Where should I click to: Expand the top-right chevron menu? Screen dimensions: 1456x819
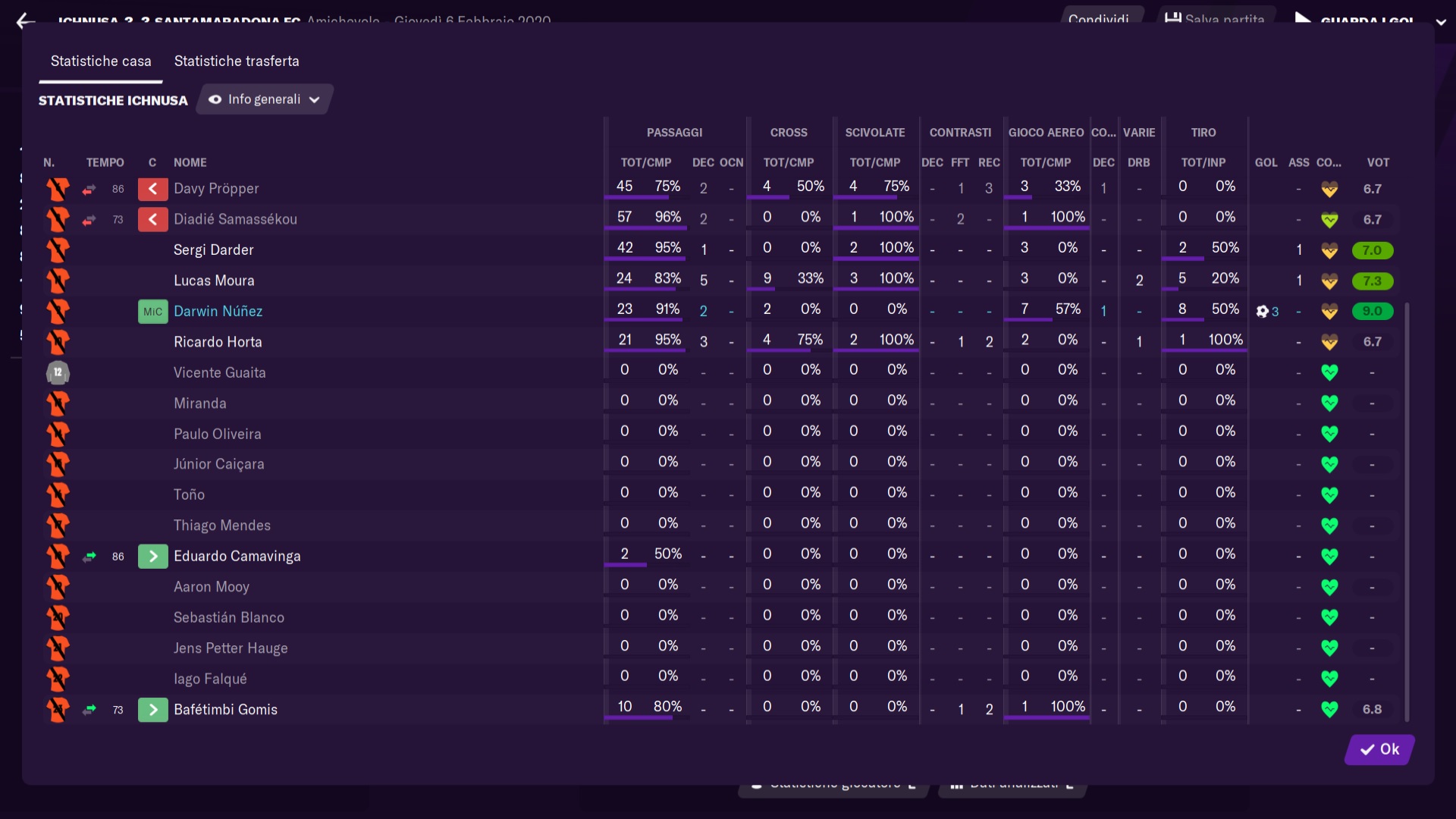pos(1441,22)
